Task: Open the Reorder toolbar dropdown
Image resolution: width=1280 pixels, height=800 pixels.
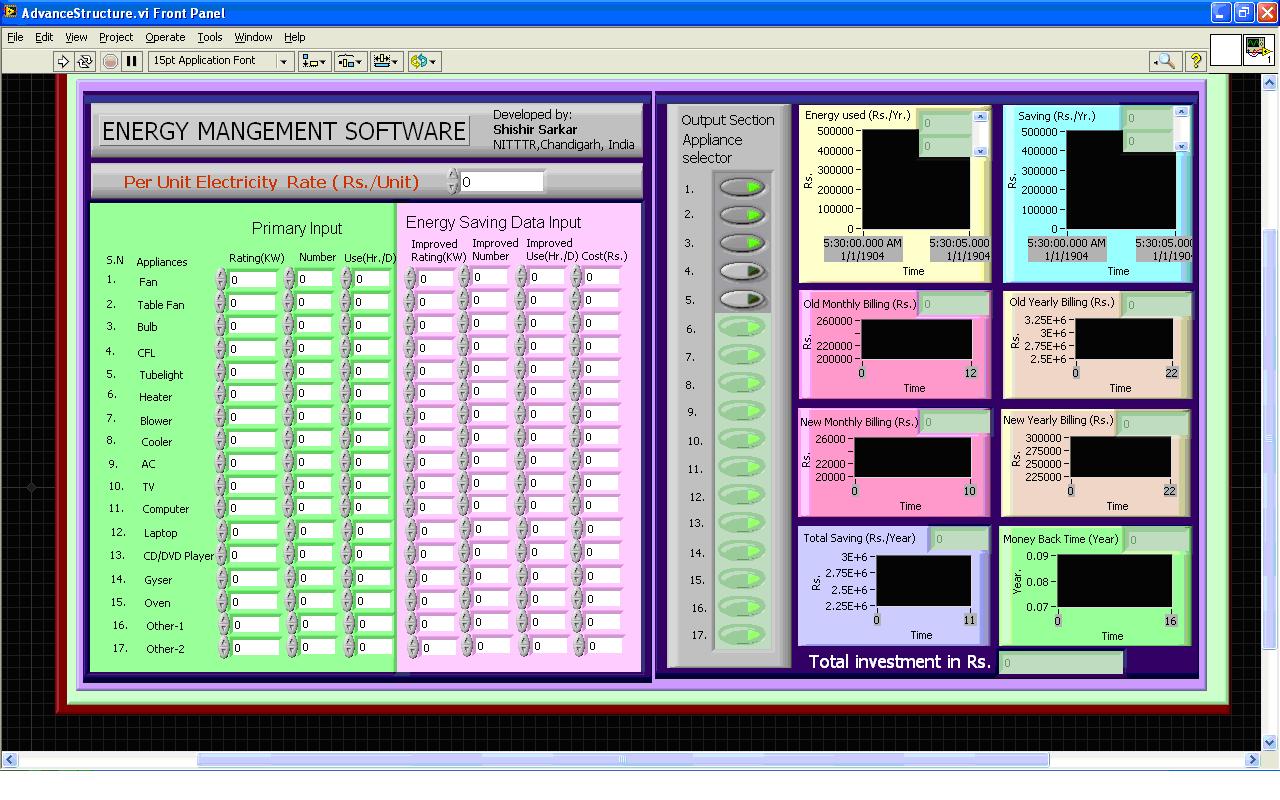Action: [x=423, y=61]
